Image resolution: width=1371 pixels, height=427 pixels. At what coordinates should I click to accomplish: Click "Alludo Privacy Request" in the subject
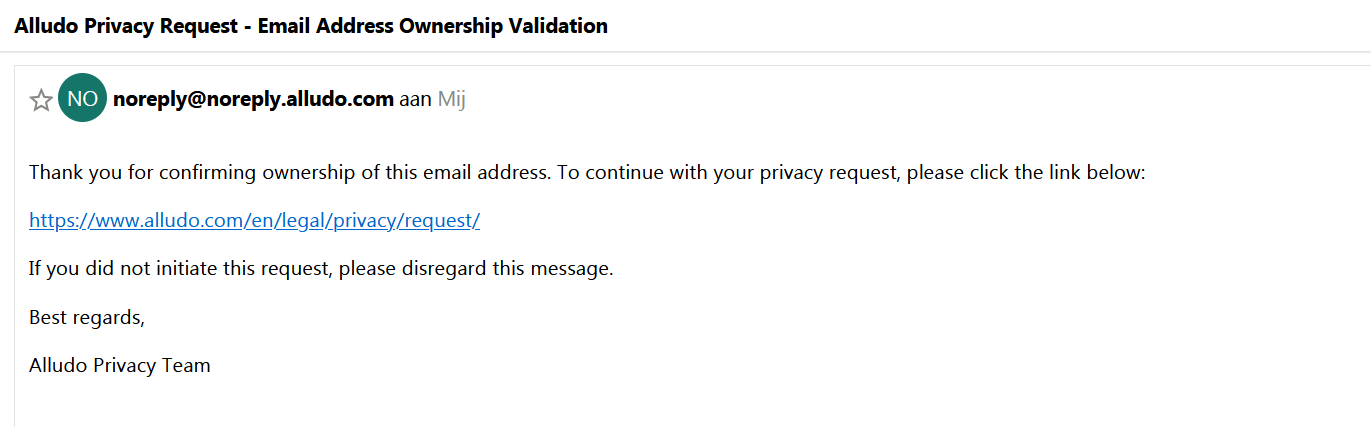[x=128, y=26]
